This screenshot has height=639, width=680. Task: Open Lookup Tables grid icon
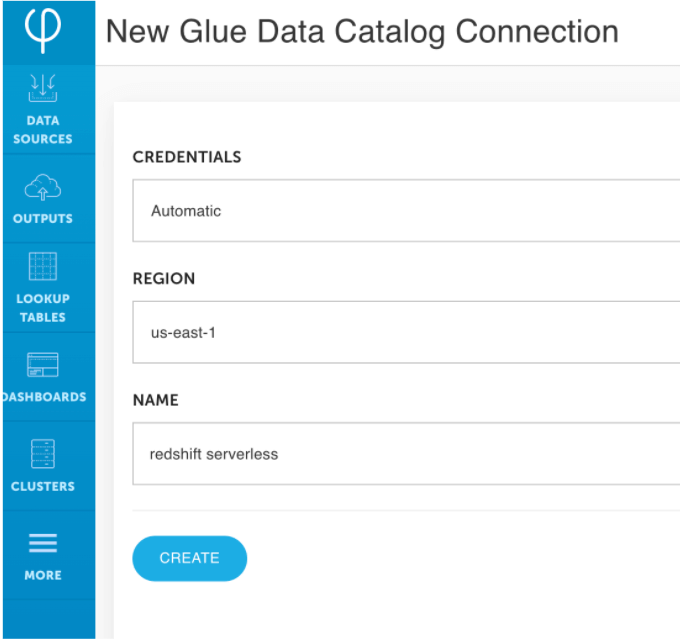click(43, 266)
